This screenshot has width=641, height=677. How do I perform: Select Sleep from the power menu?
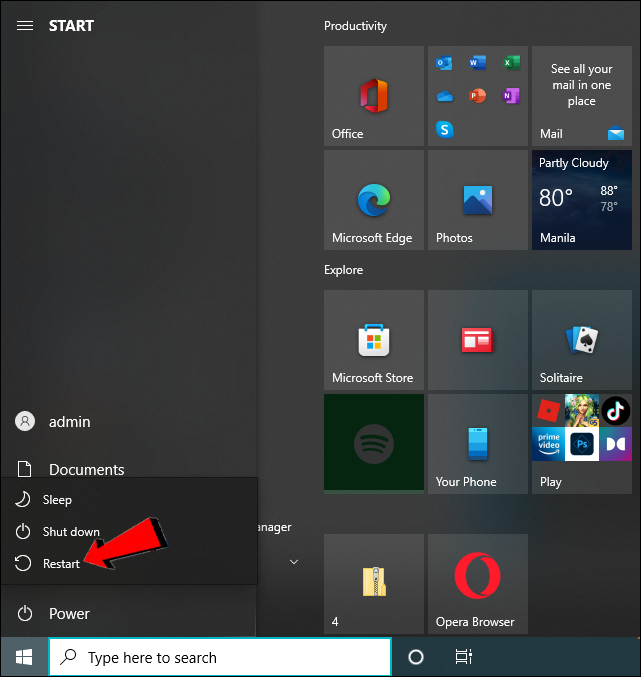point(129,500)
